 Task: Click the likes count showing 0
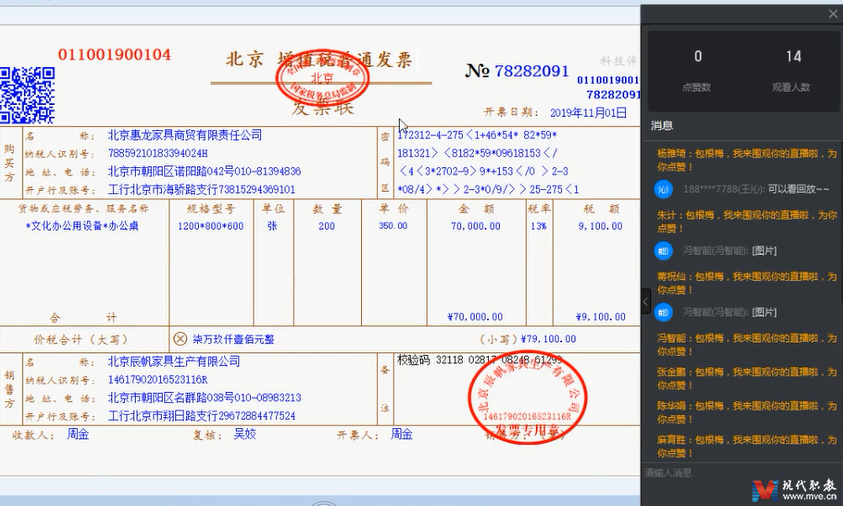pos(697,56)
